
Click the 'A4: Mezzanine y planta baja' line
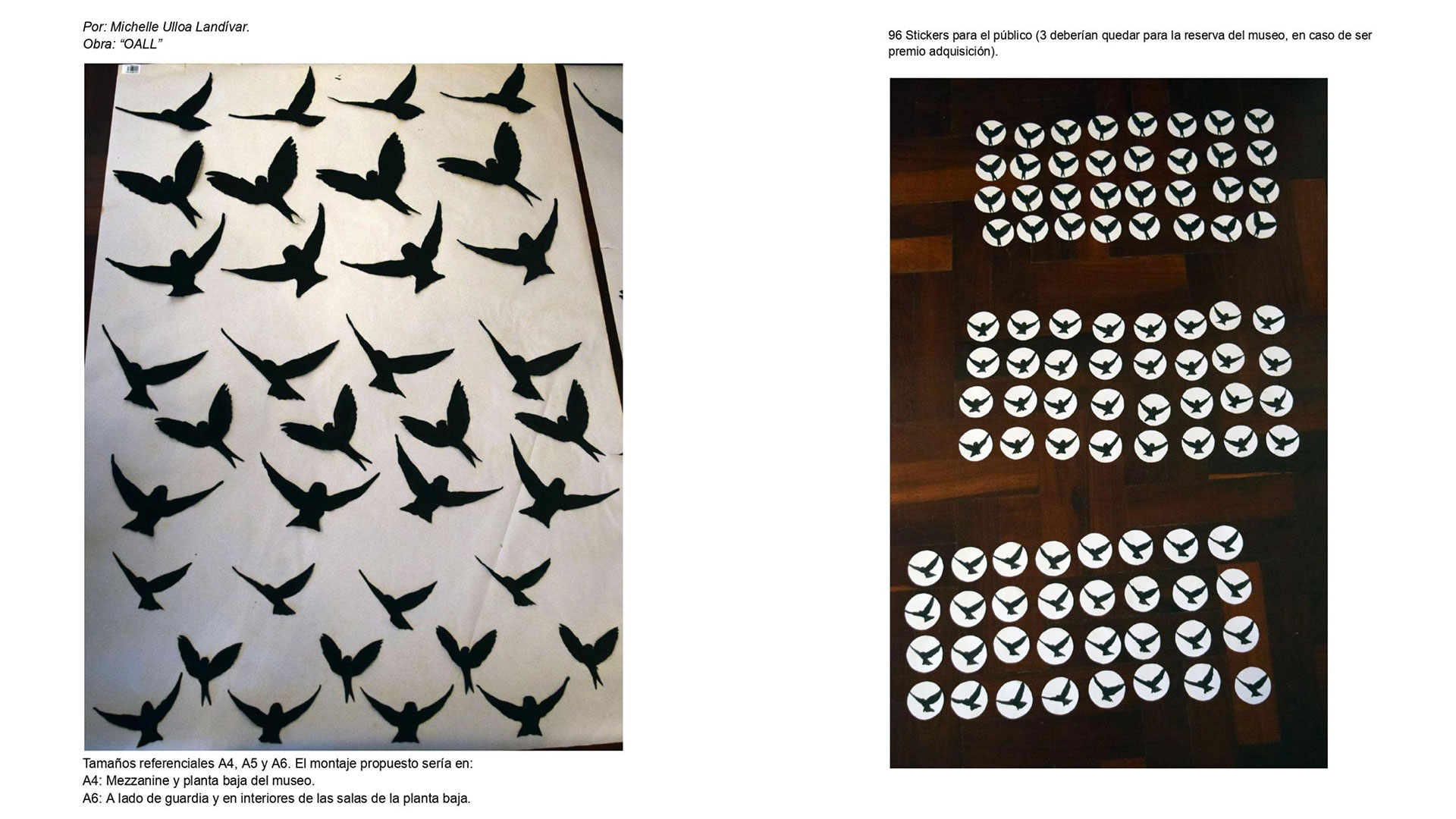[x=199, y=780]
